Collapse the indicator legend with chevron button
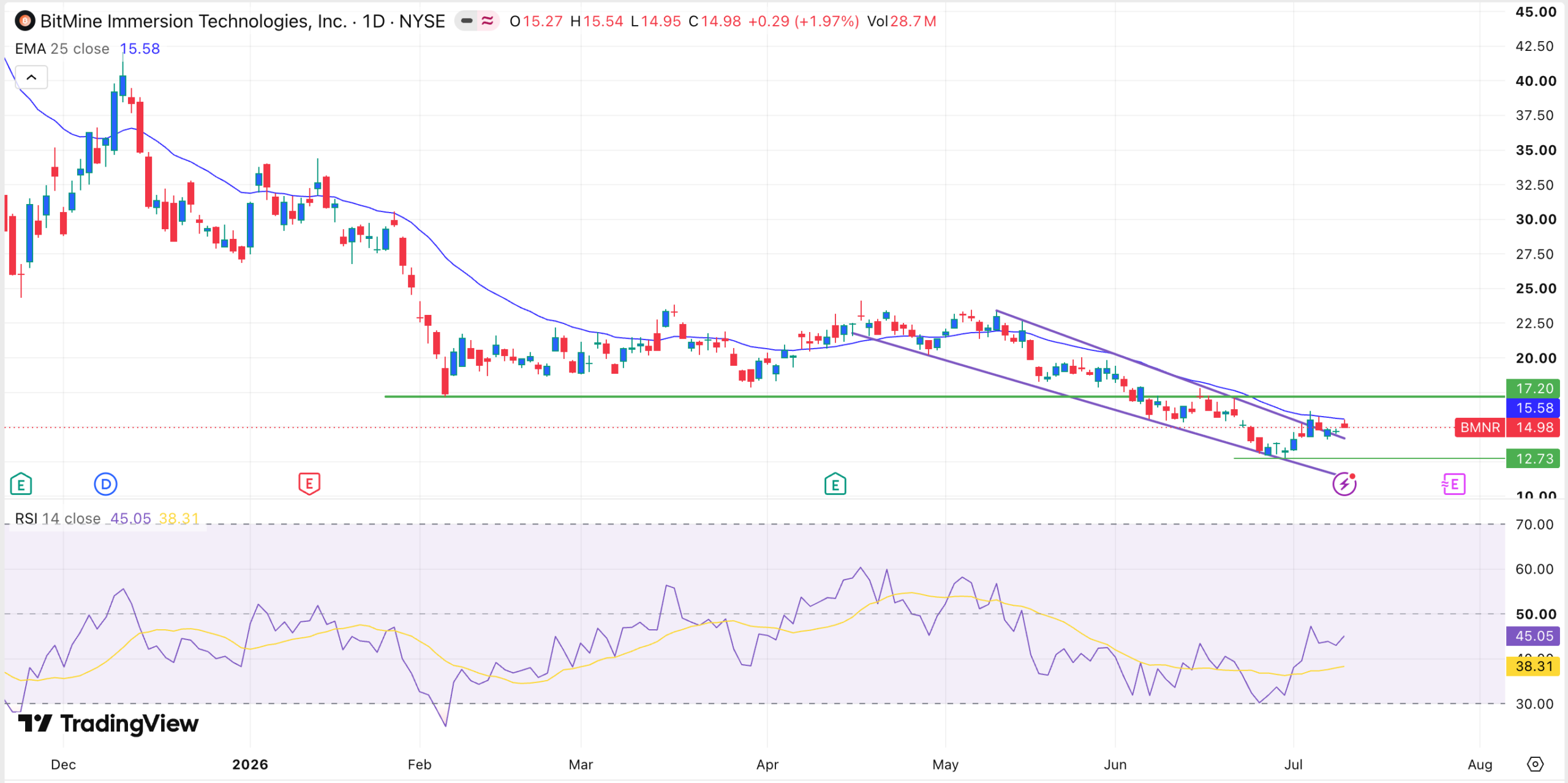1568x783 pixels. (31, 77)
